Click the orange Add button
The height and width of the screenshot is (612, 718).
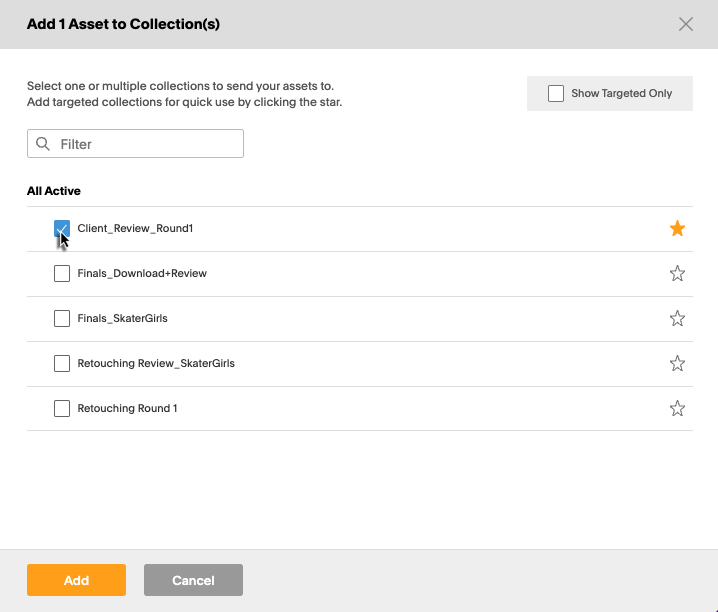[76, 580]
